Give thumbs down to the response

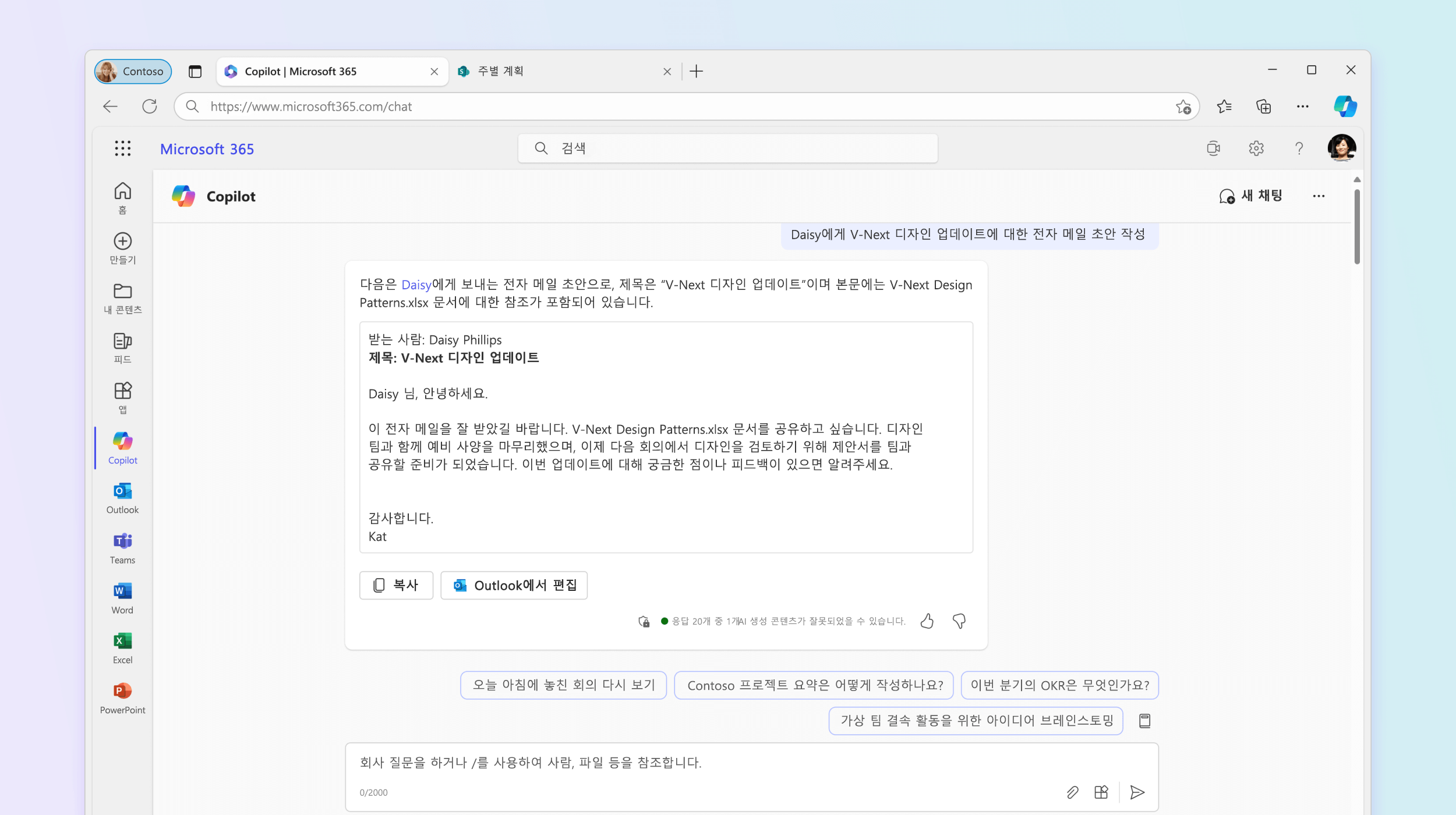coord(959,621)
